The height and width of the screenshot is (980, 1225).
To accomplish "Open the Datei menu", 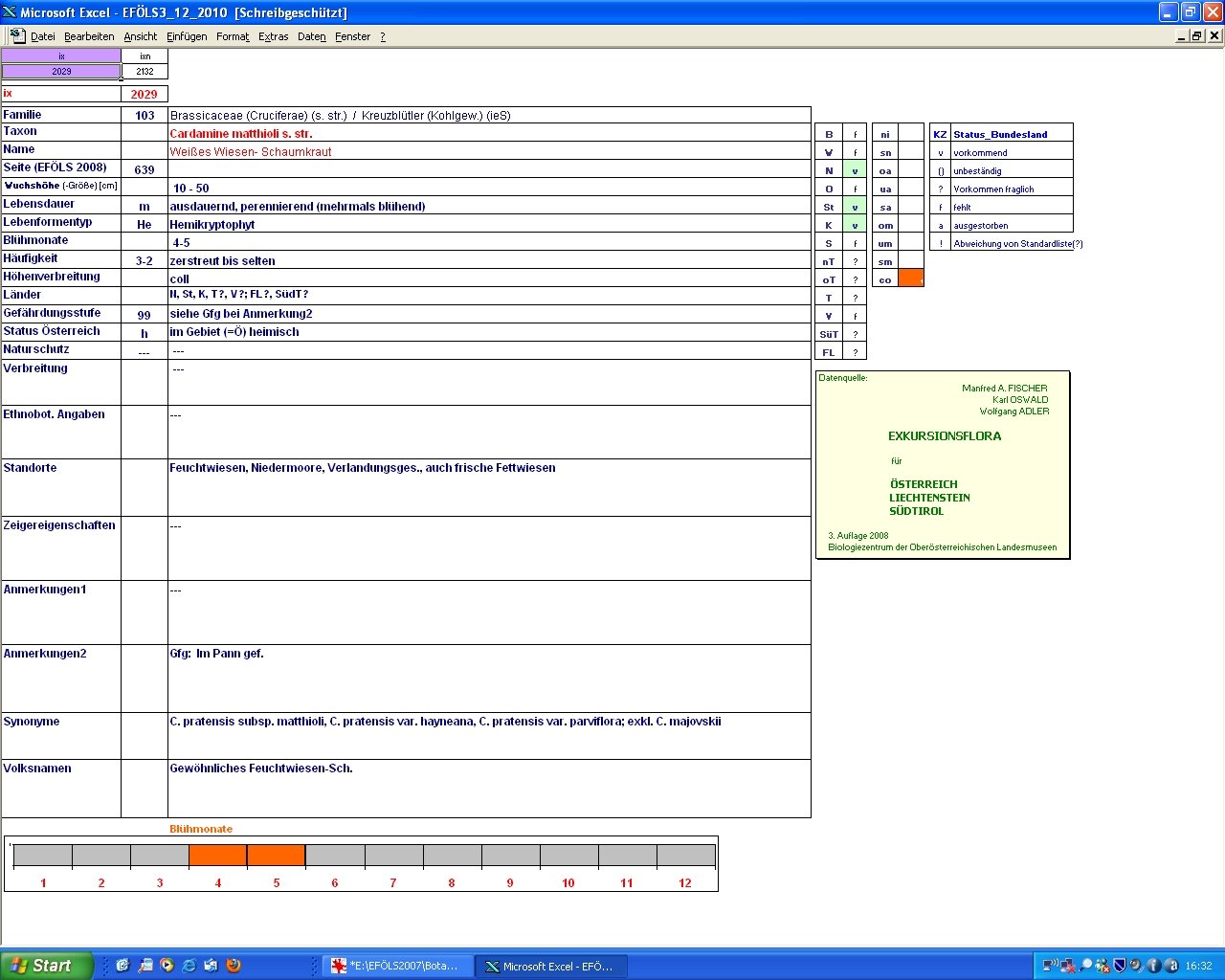I will [42, 36].
